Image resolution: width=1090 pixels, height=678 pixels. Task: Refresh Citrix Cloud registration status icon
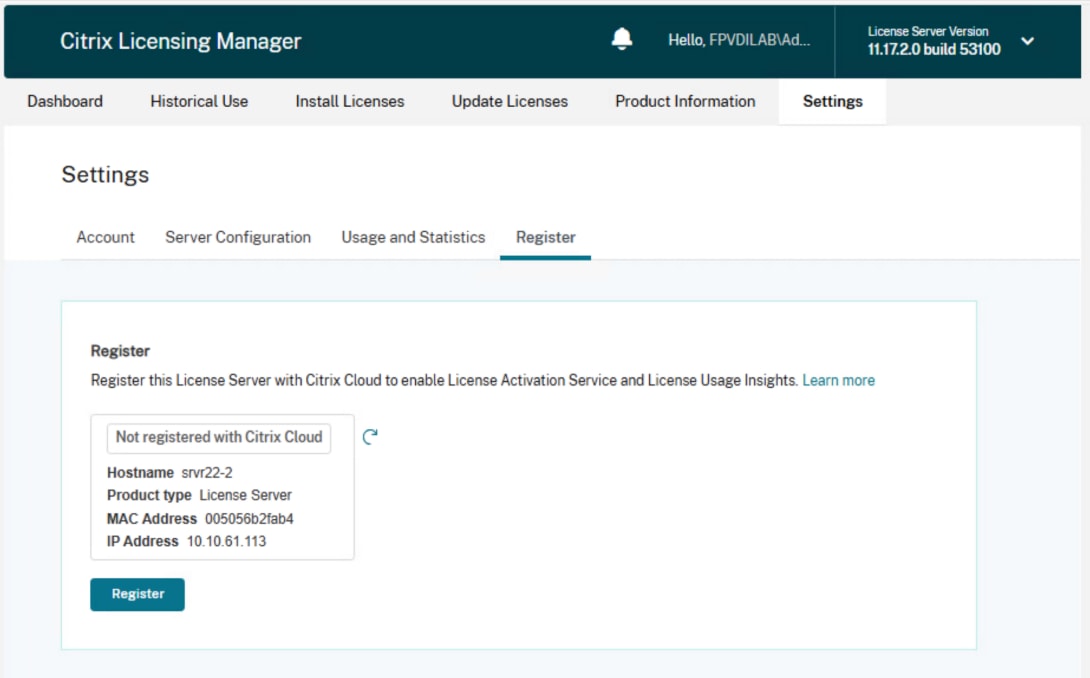pos(370,437)
